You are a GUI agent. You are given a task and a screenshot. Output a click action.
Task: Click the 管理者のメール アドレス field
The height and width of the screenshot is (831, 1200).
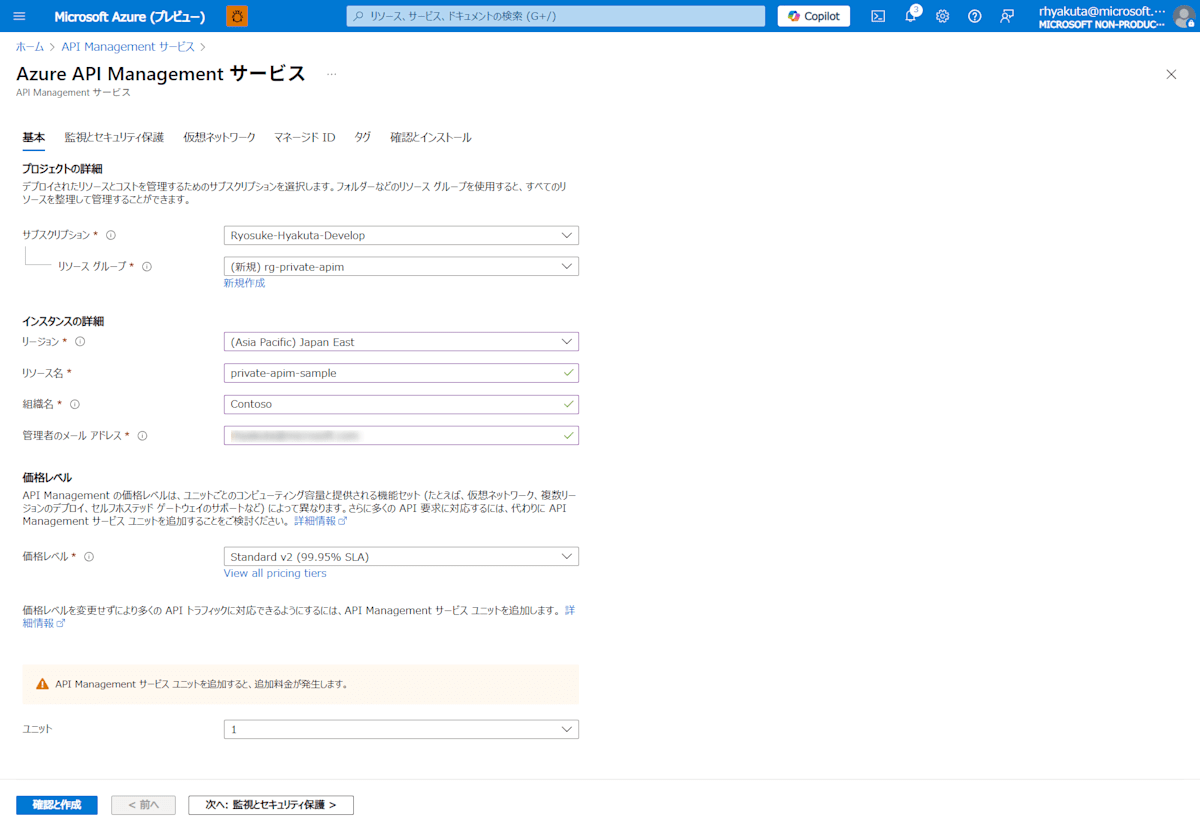click(x=401, y=436)
